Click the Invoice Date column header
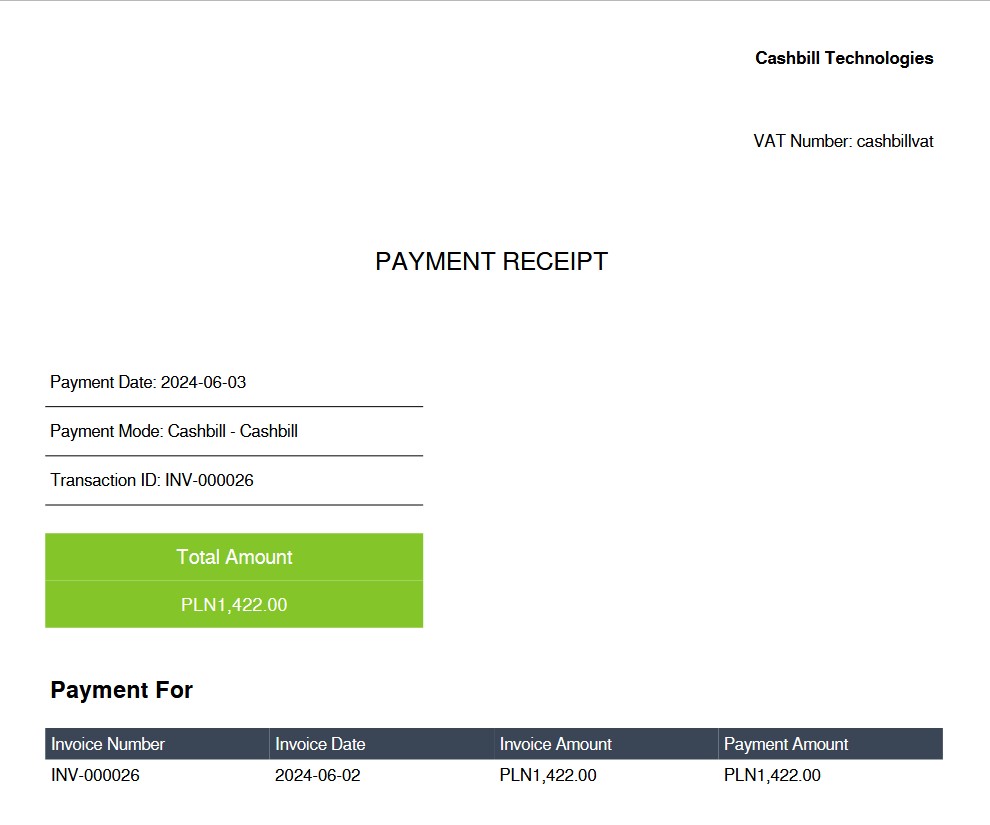990x825 pixels. pos(318,744)
